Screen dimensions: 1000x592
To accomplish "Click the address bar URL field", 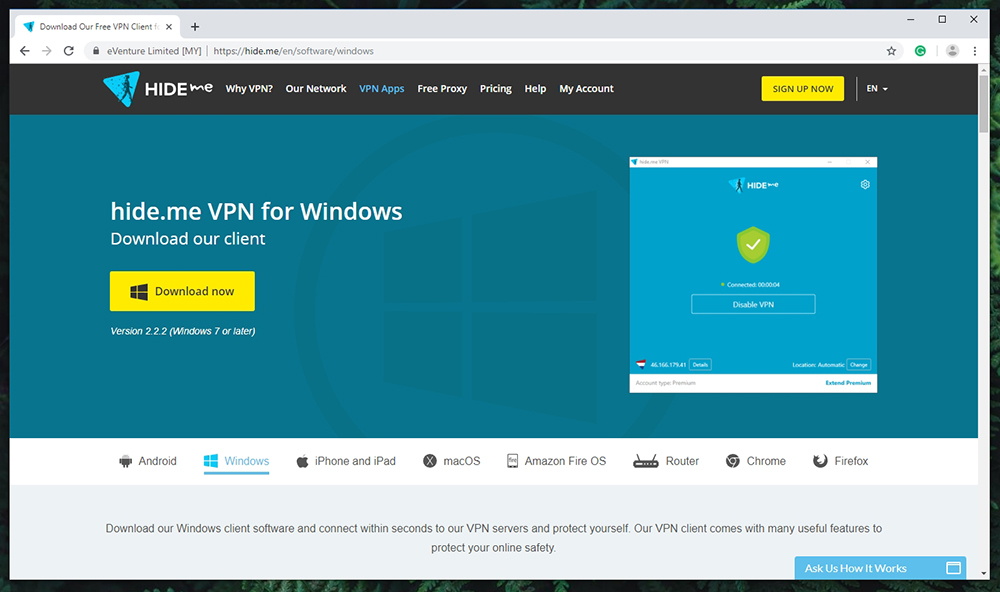I will 500,51.
